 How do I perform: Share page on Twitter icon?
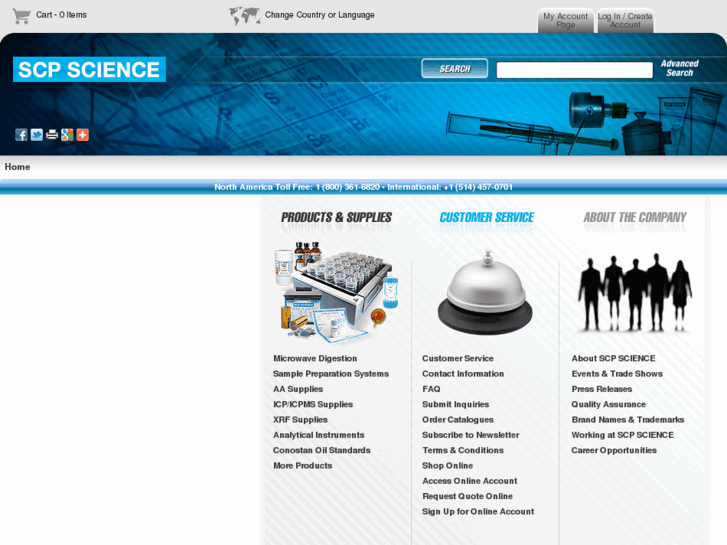tap(37, 135)
